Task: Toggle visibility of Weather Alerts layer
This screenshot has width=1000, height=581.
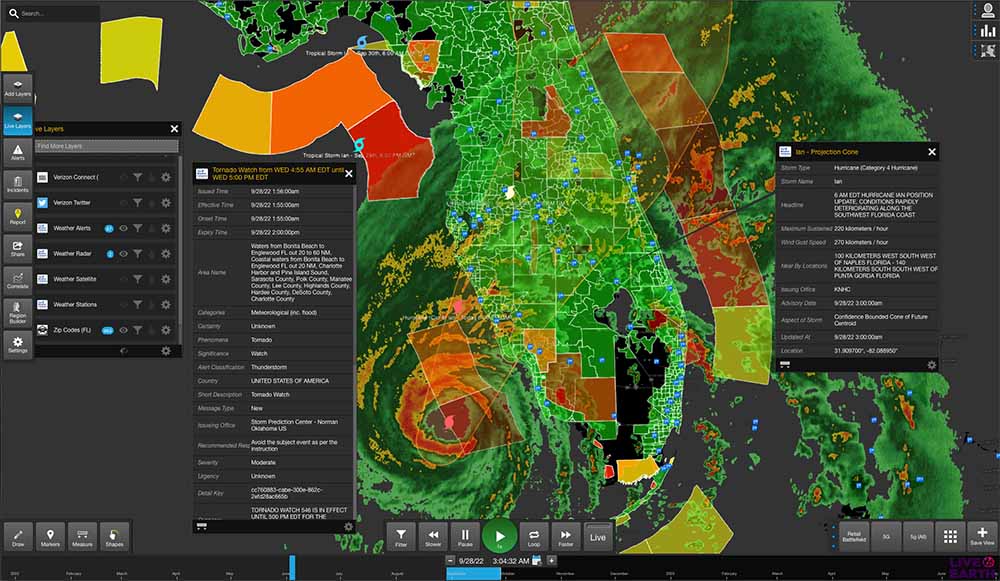Action: [123, 228]
